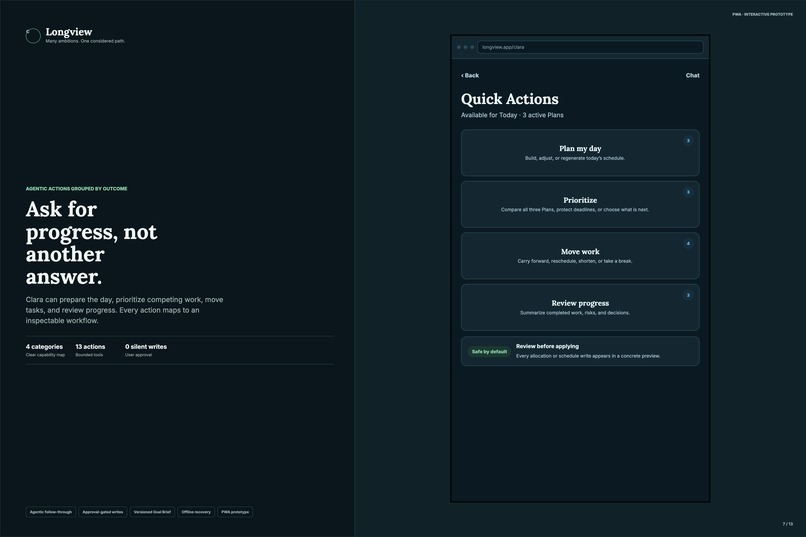Click the Quick Actions heading

tap(509, 99)
